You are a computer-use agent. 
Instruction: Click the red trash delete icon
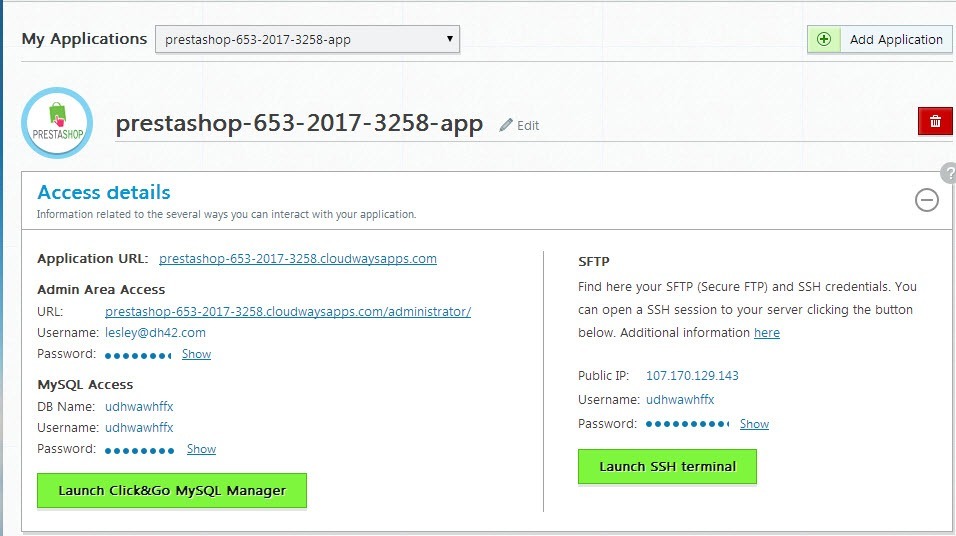(x=935, y=121)
